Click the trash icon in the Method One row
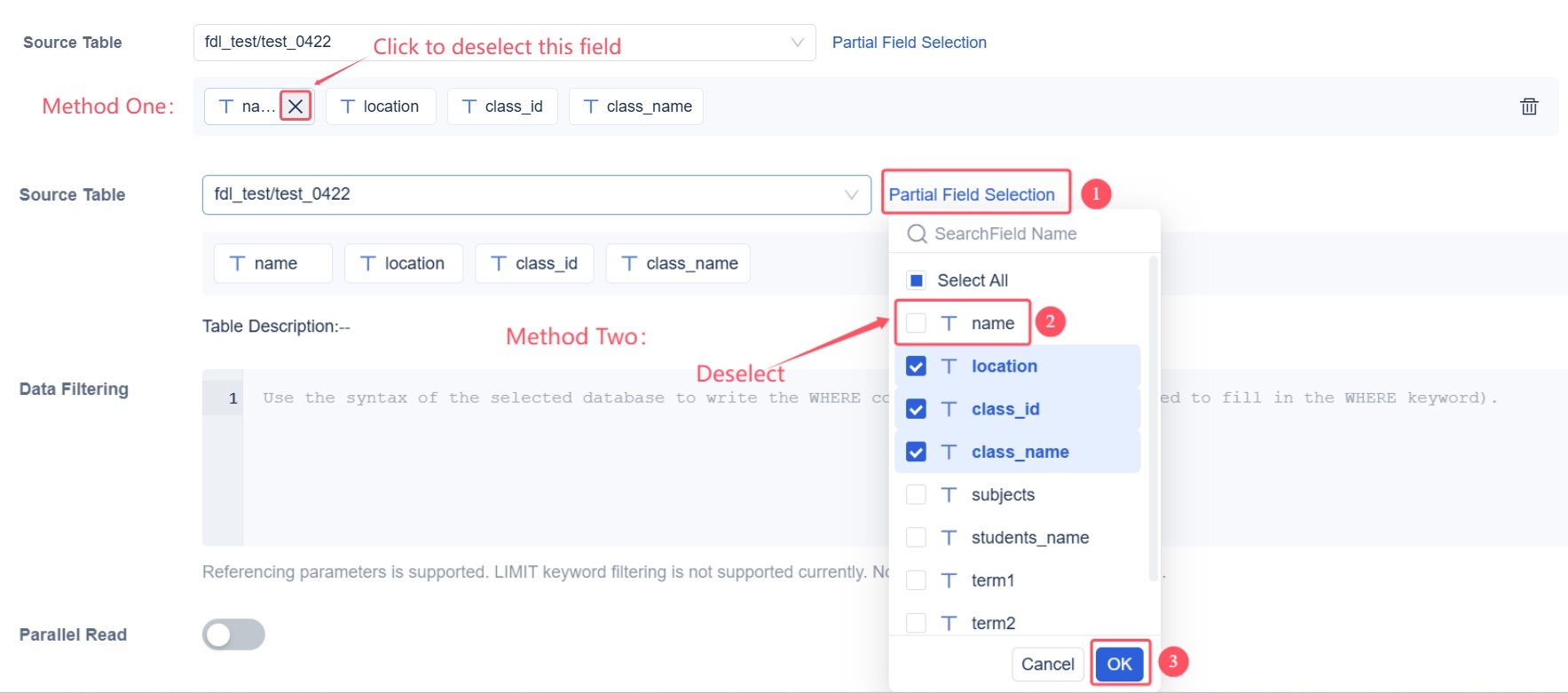1568x693 pixels. [x=1529, y=106]
